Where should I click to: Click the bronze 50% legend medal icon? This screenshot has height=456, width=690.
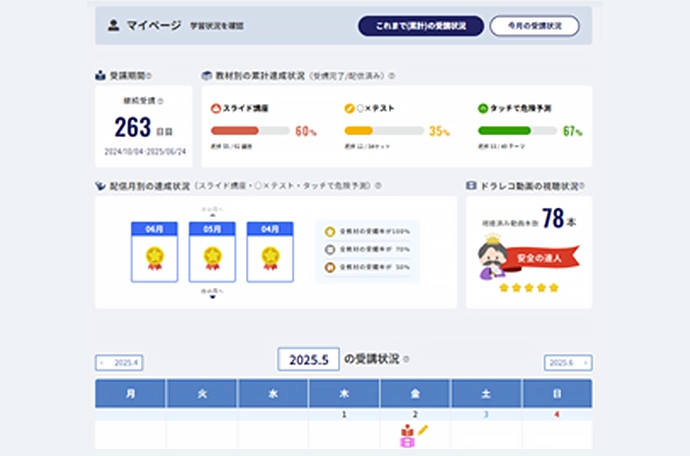(330, 267)
